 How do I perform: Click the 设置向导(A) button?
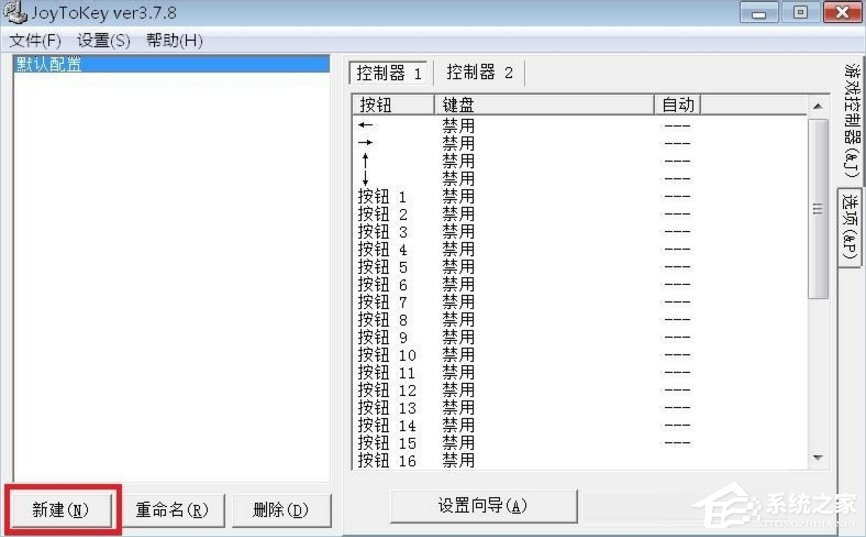[483, 506]
